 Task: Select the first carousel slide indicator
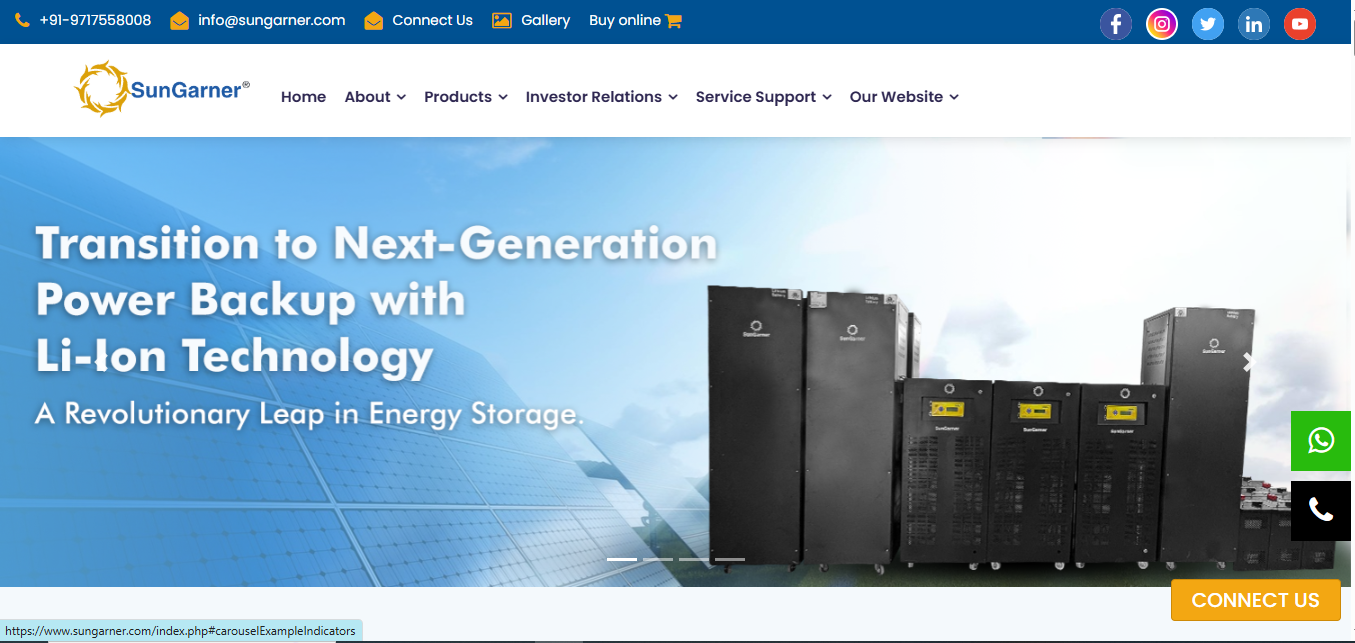click(622, 559)
